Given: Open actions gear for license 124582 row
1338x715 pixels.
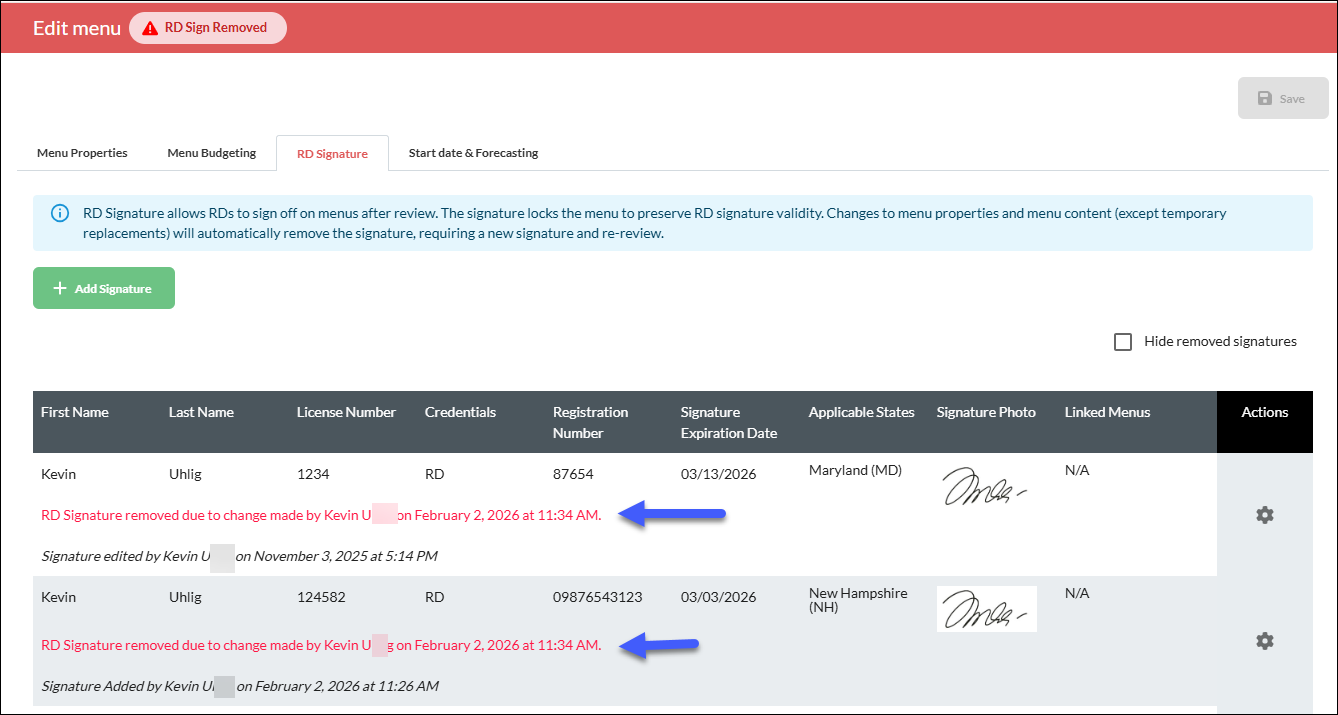Looking at the screenshot, I should [1264, 641].
